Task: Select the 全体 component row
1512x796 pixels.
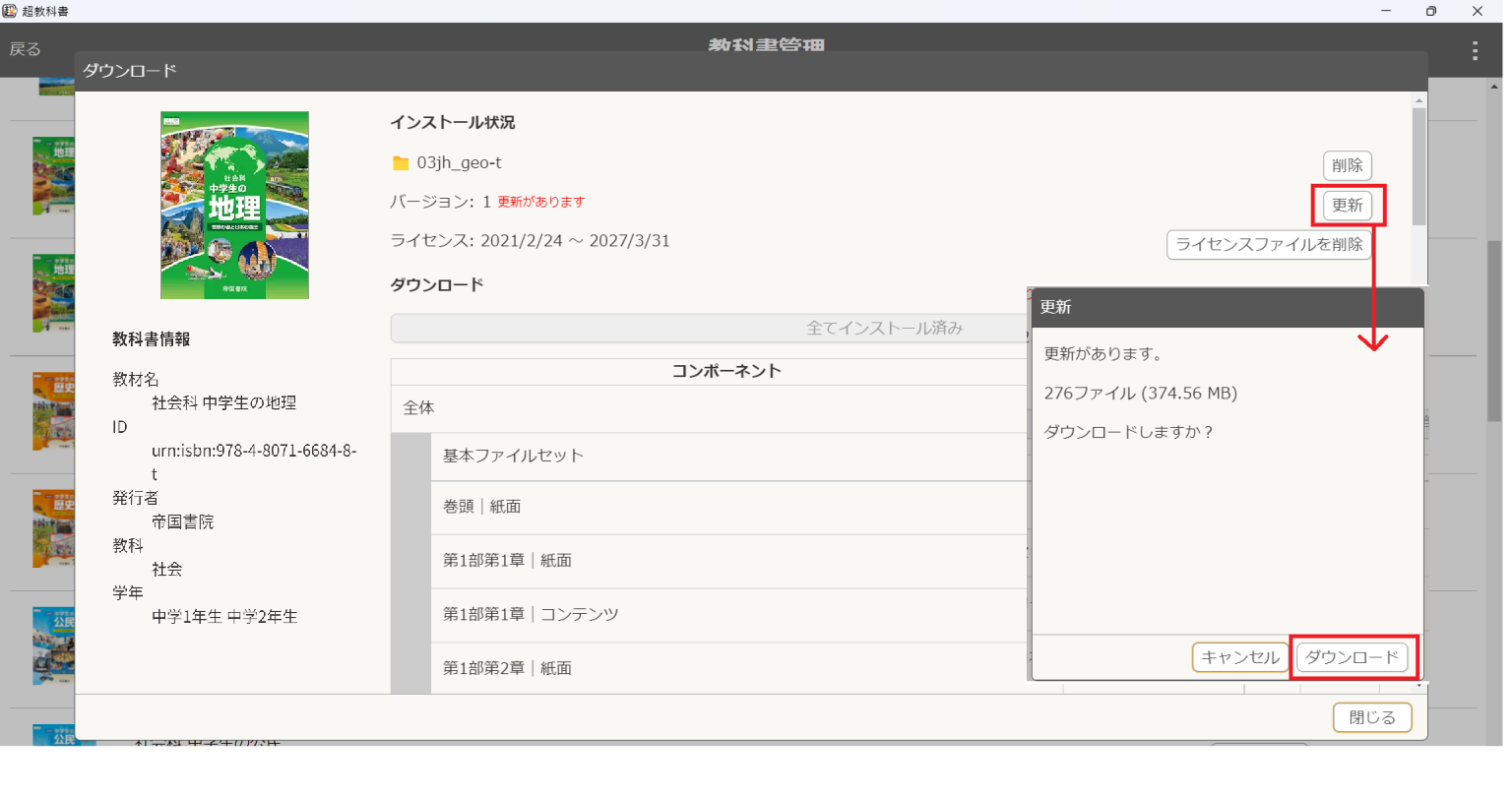Action: (709, 408)
